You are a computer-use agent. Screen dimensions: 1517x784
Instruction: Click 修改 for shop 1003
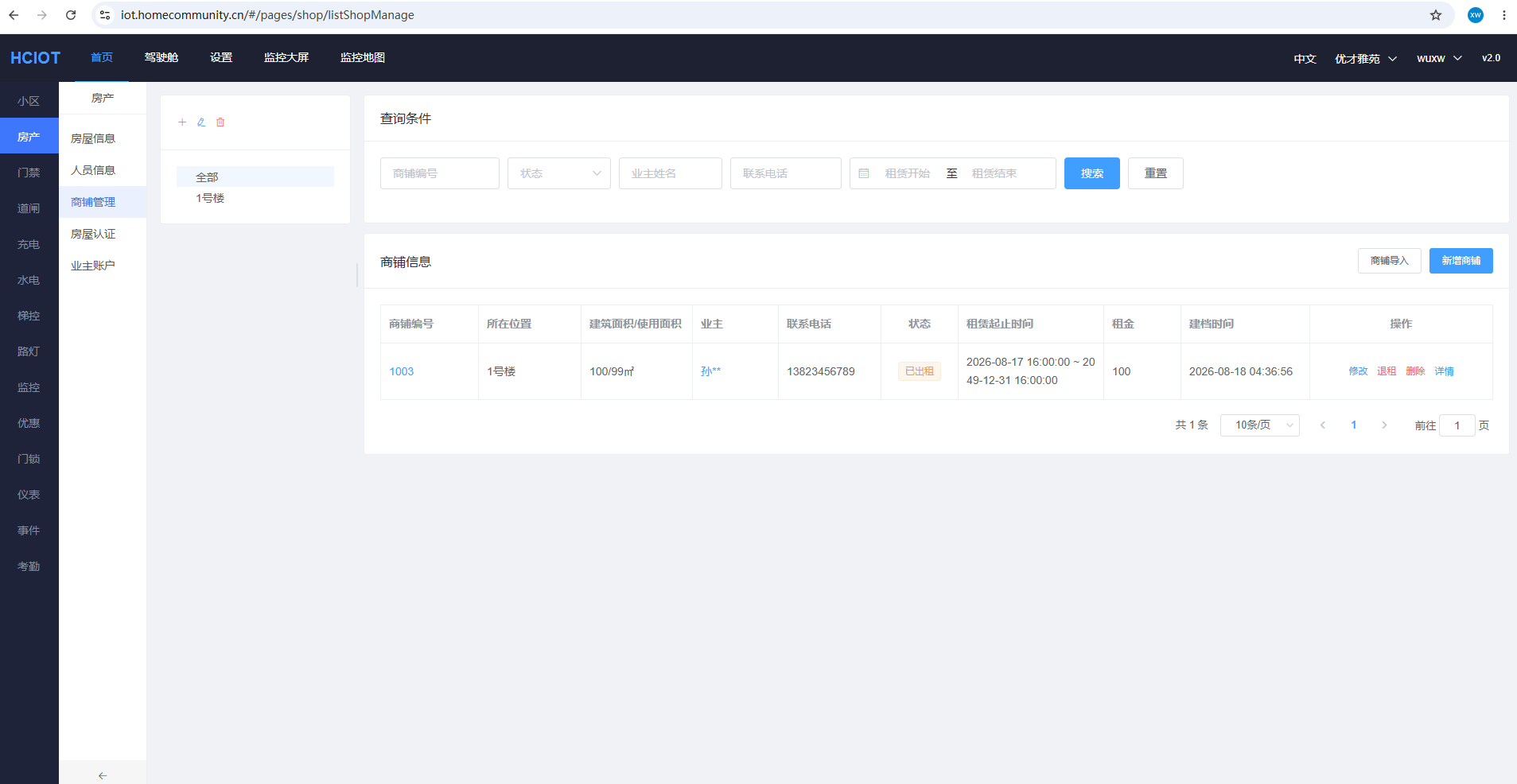[1358, 371]
